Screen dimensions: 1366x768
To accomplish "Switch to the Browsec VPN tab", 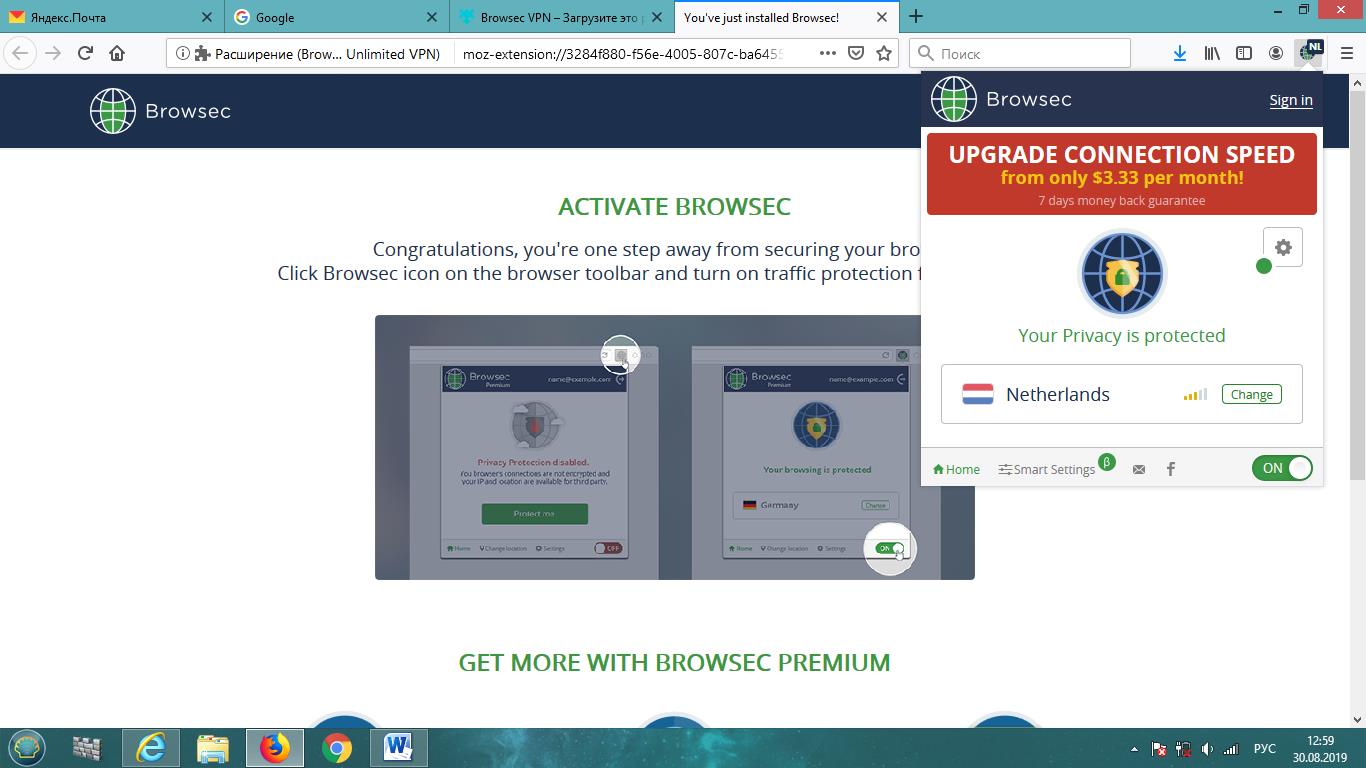I will [x=560, y=17].
